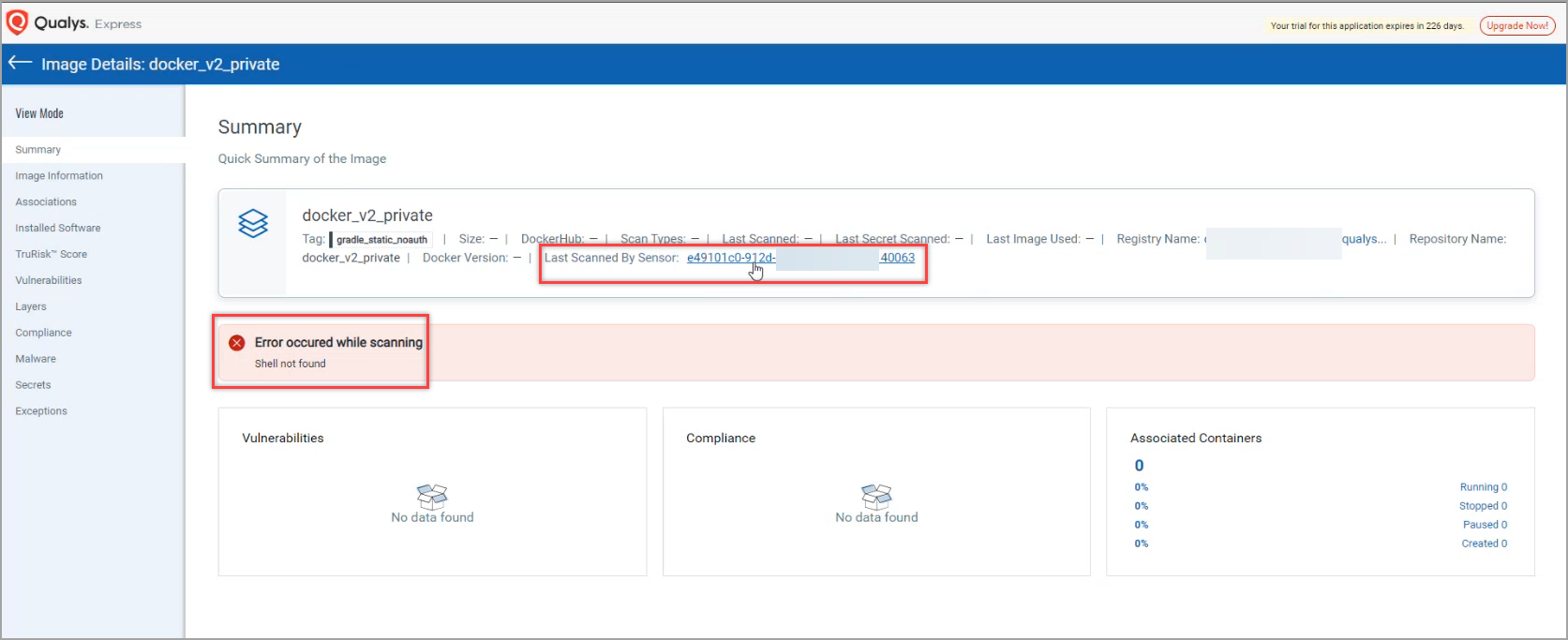Click the gradle_static_noauth tag value
Viewport: 1568px width, 640px height.
tap(381, 240)
